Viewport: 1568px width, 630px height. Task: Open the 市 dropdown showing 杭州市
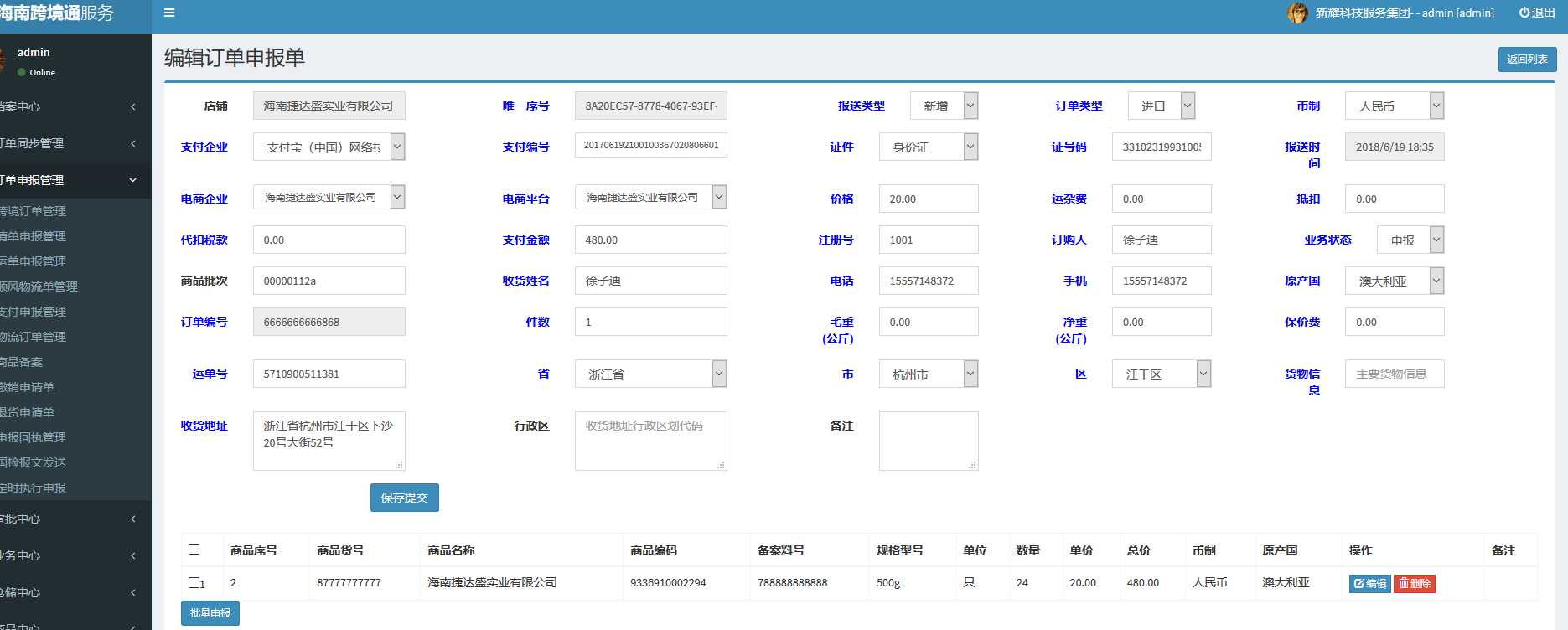pyautogui.click(x=929, y=374)
